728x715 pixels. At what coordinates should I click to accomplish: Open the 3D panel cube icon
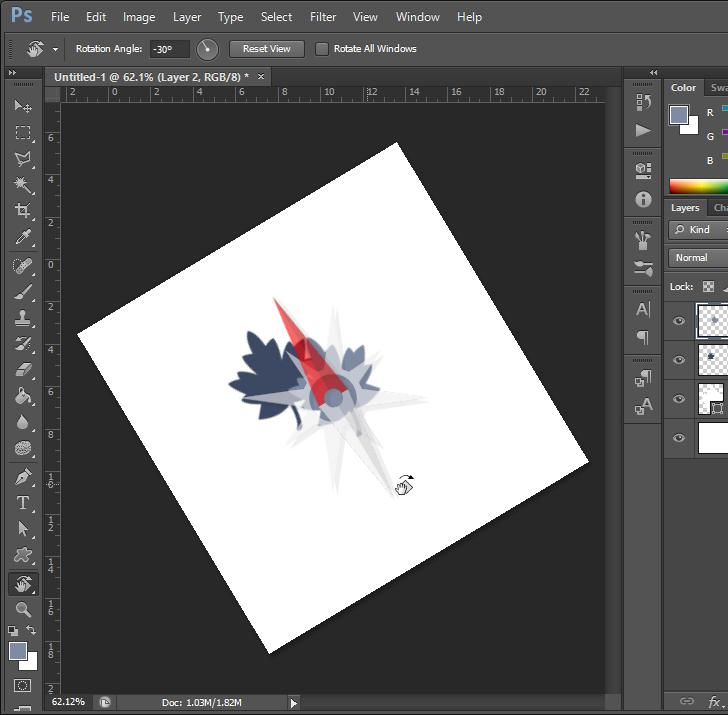pos(643,170)
